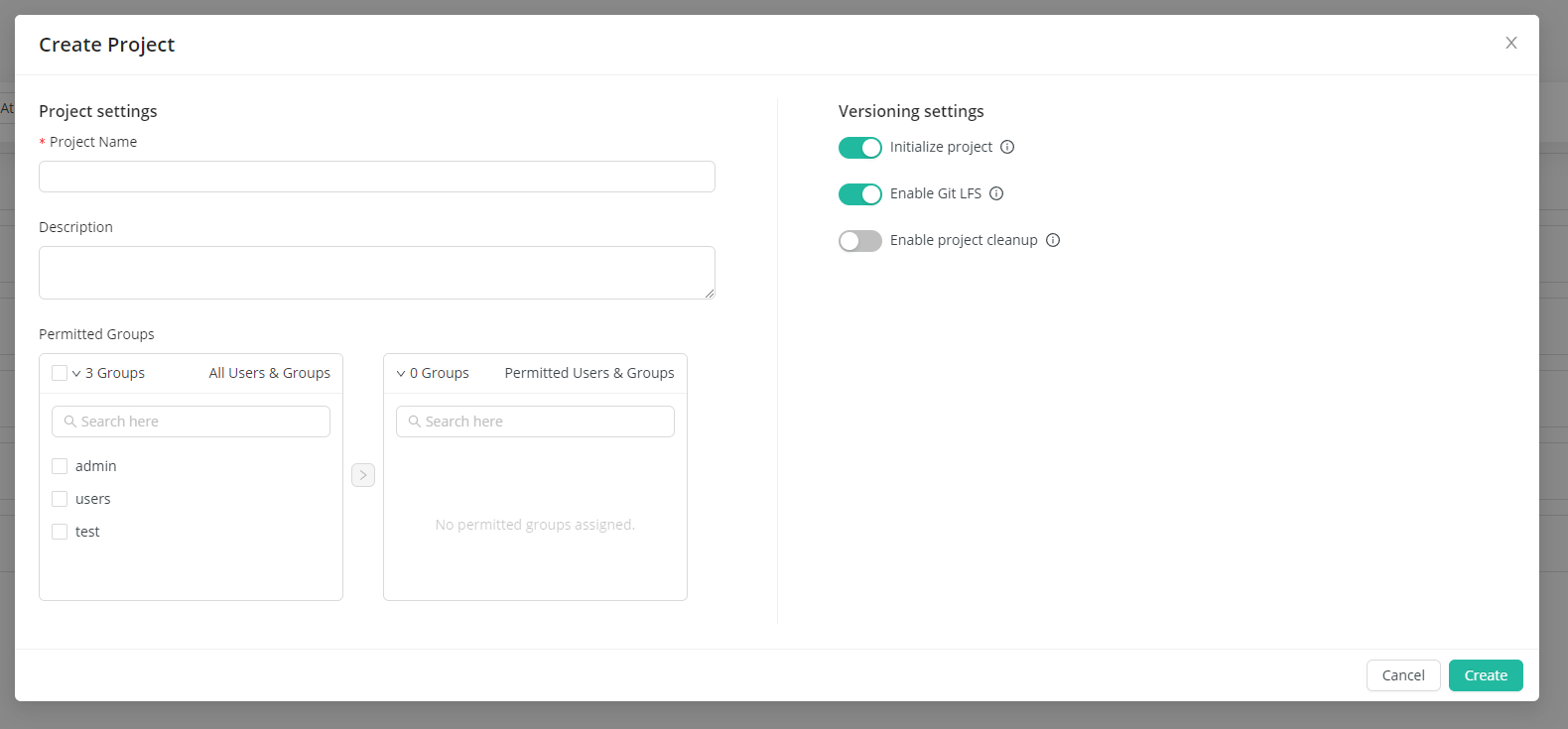Enable the project cleanup toggle

pos(859,241)
